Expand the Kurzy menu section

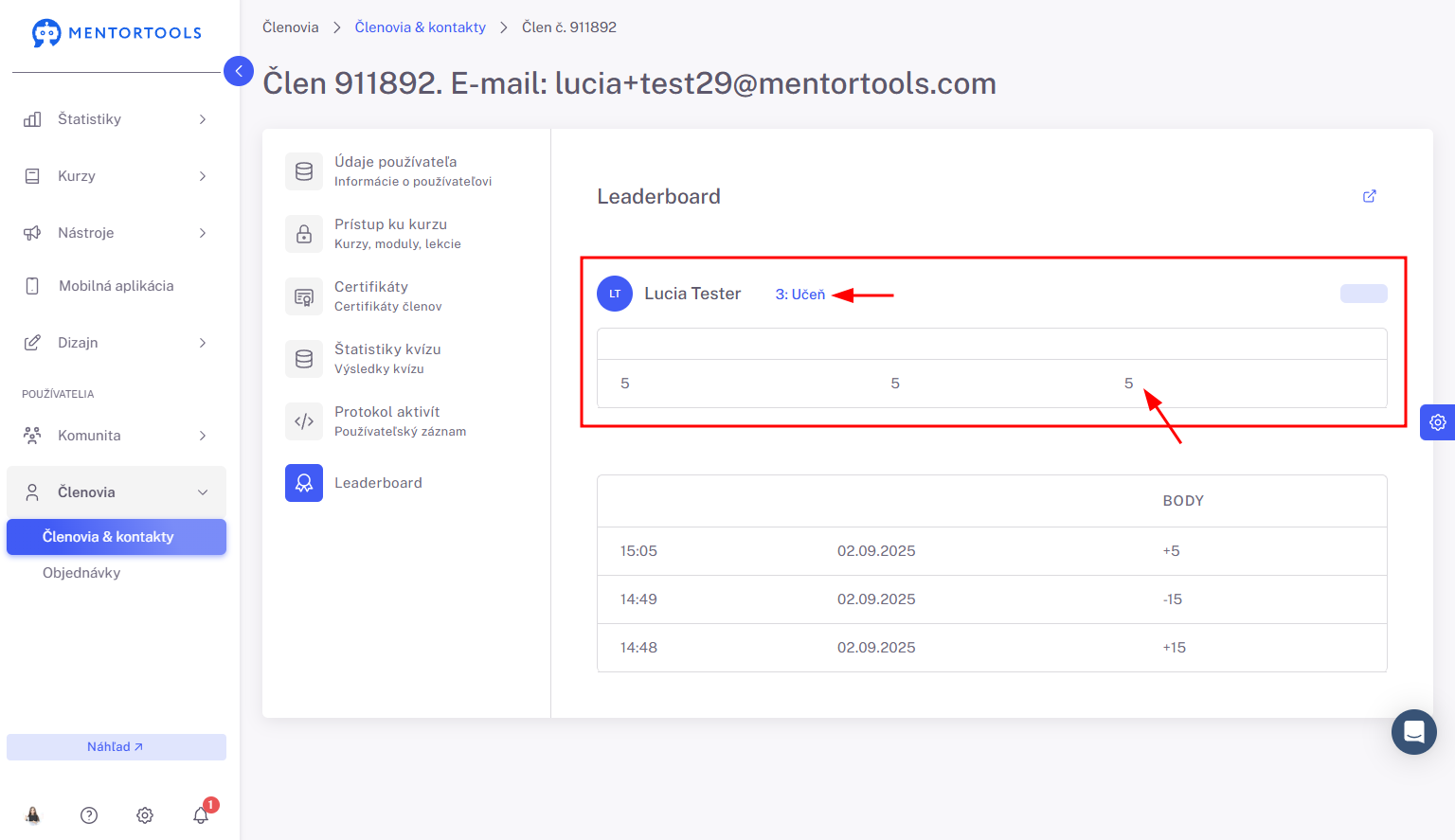(116, 176)
